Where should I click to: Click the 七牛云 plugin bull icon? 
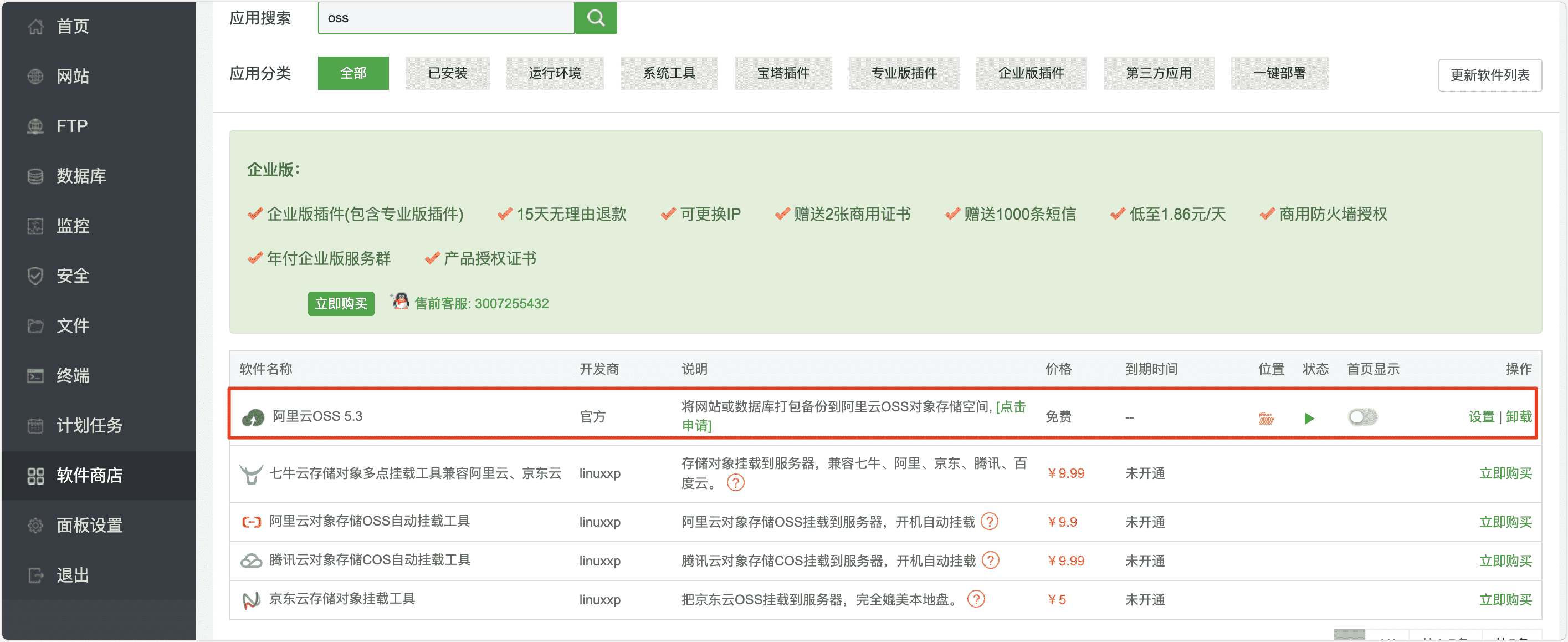251,473
